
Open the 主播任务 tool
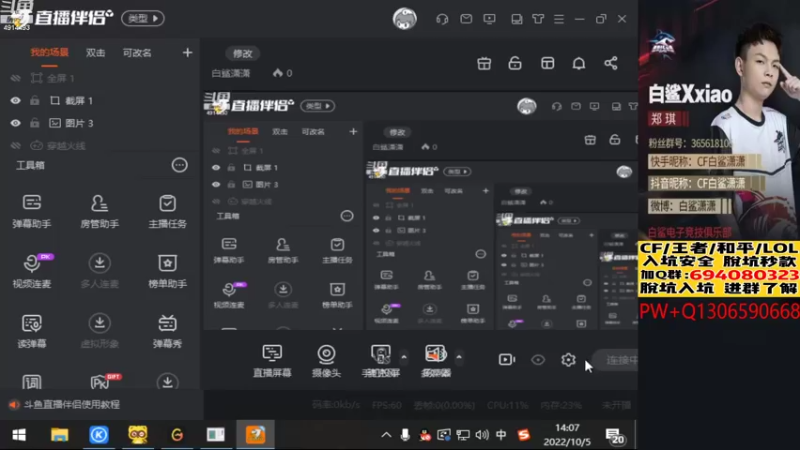(167, 211)
